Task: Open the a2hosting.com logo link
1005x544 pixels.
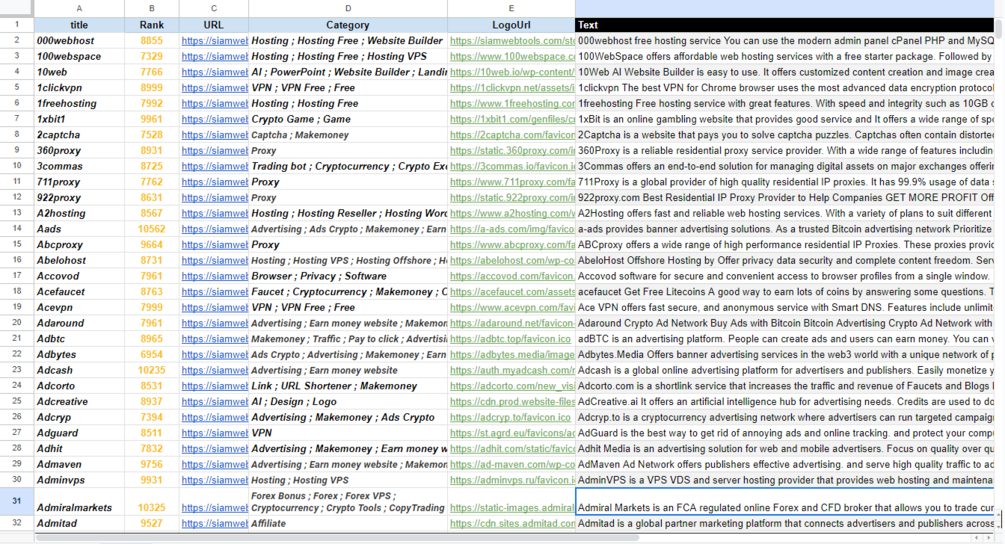Action: (x=512, y=213)
